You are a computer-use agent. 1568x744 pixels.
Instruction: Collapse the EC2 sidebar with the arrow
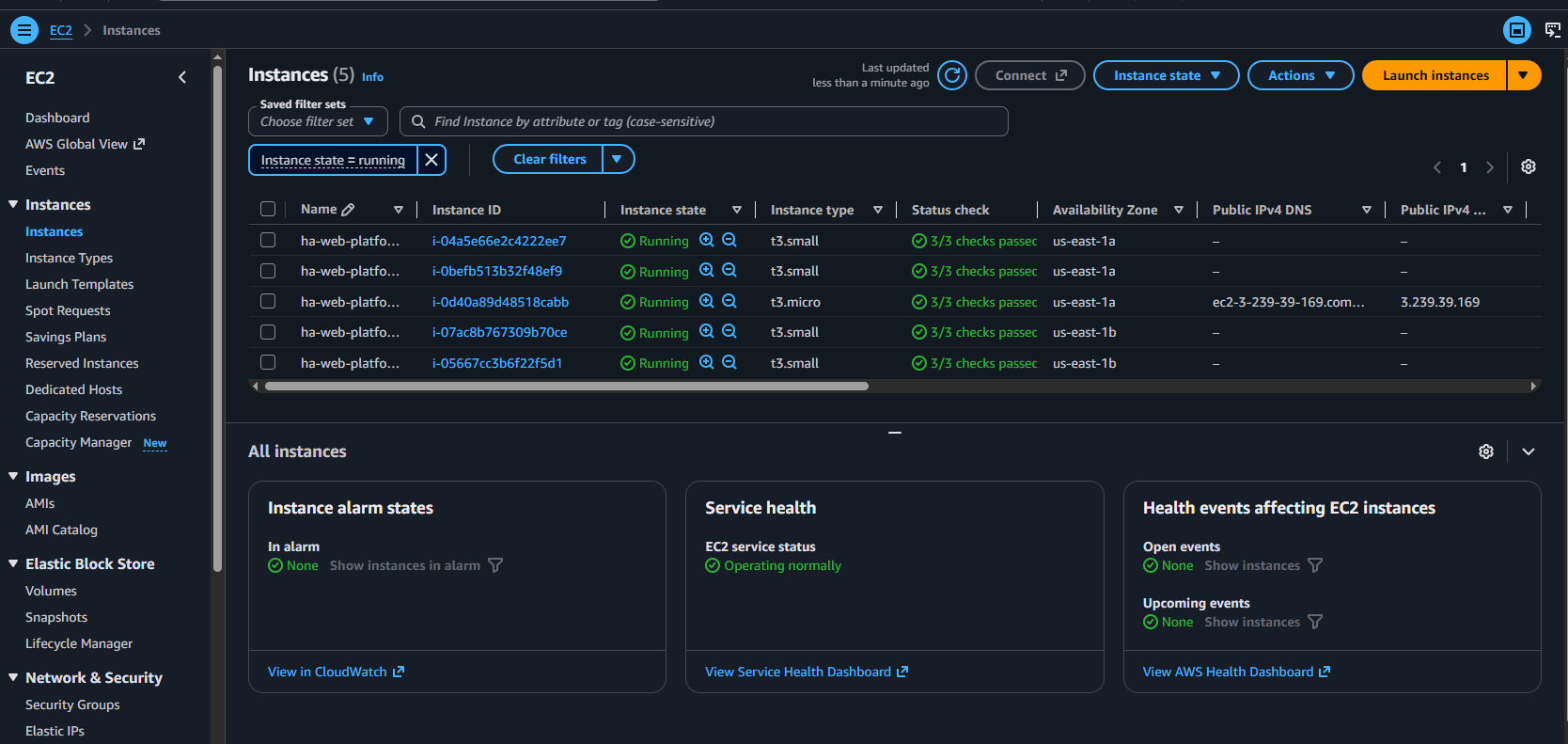point(182,77)
